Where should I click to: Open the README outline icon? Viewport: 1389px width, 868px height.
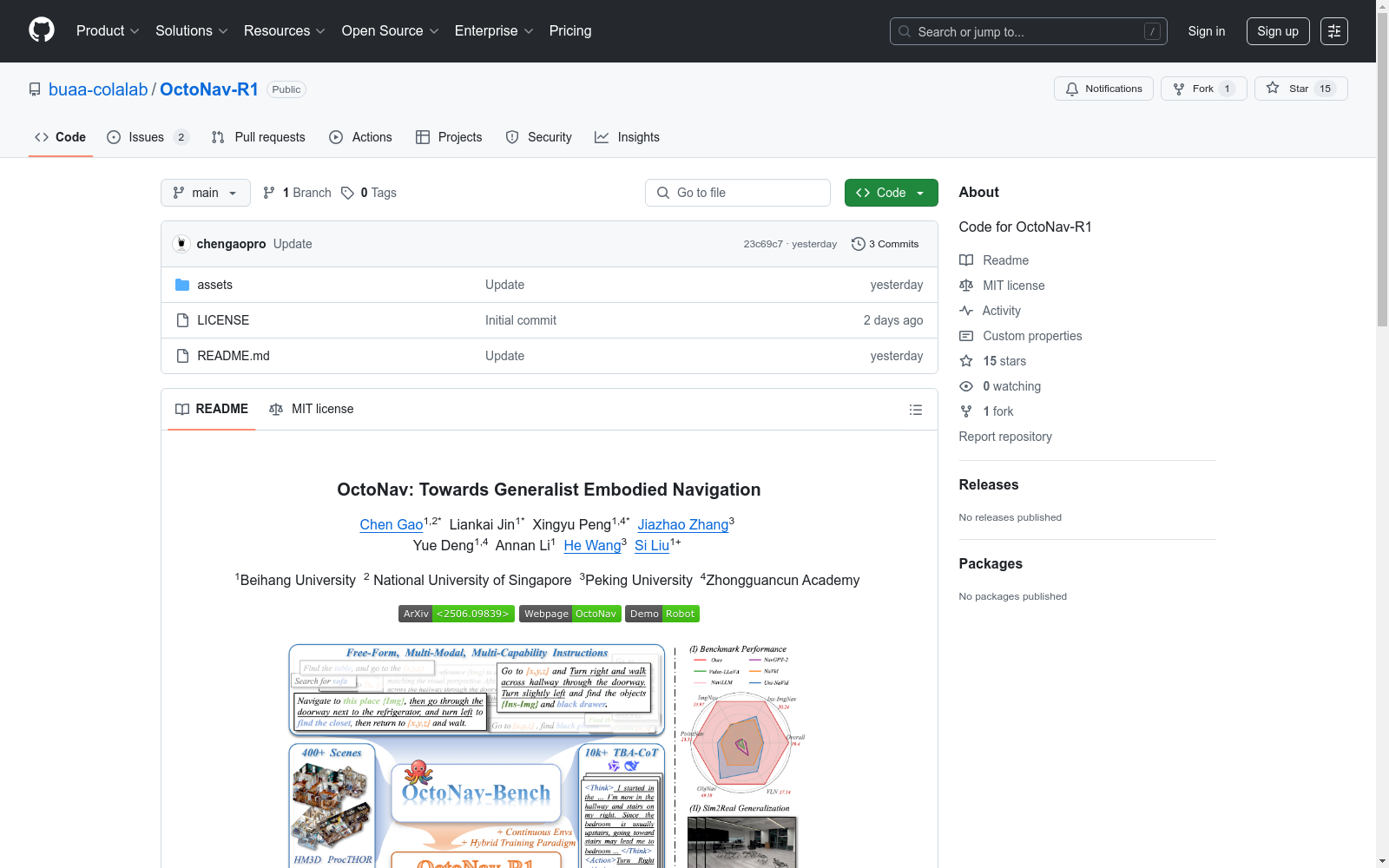coord(915,410)
